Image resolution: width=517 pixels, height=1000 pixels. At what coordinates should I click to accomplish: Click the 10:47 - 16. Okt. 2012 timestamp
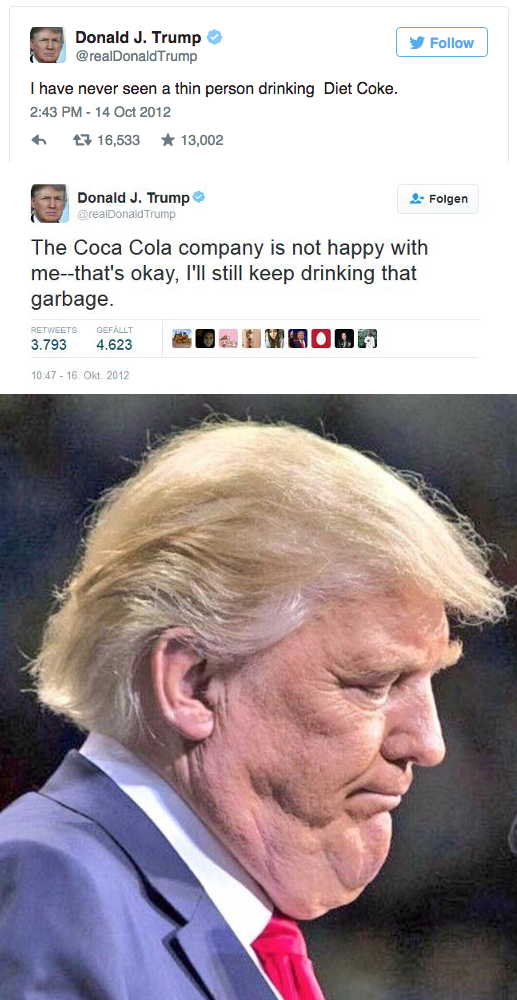point(80,376)
